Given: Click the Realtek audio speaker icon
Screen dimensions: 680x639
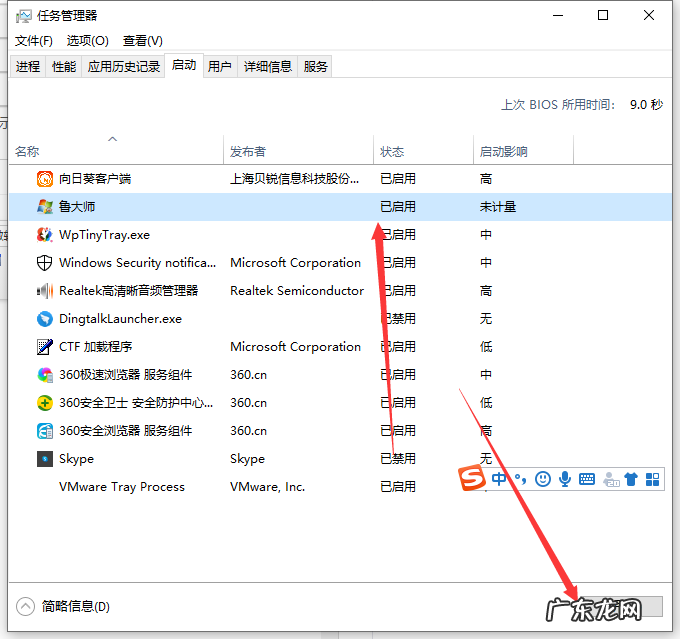Looking at the screenshot, I should (x=45, y=291).
